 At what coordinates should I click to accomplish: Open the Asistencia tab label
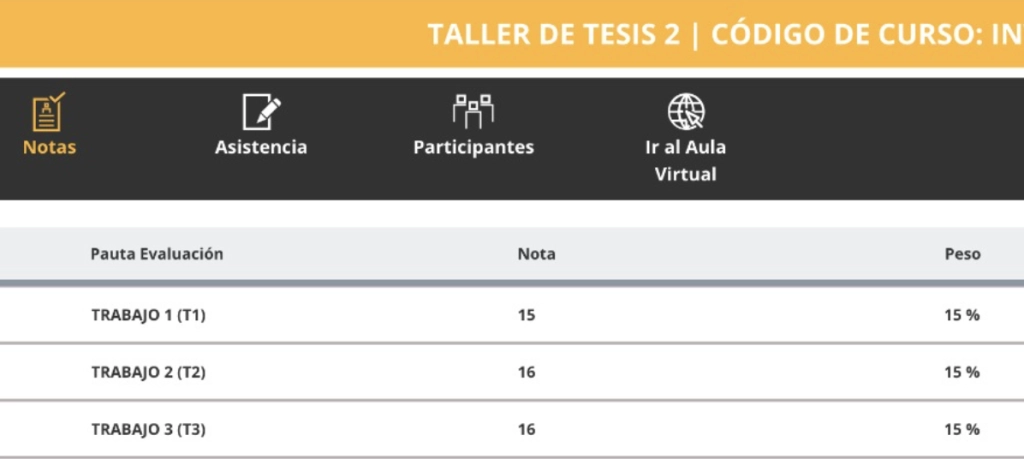[x=261, y=148]
